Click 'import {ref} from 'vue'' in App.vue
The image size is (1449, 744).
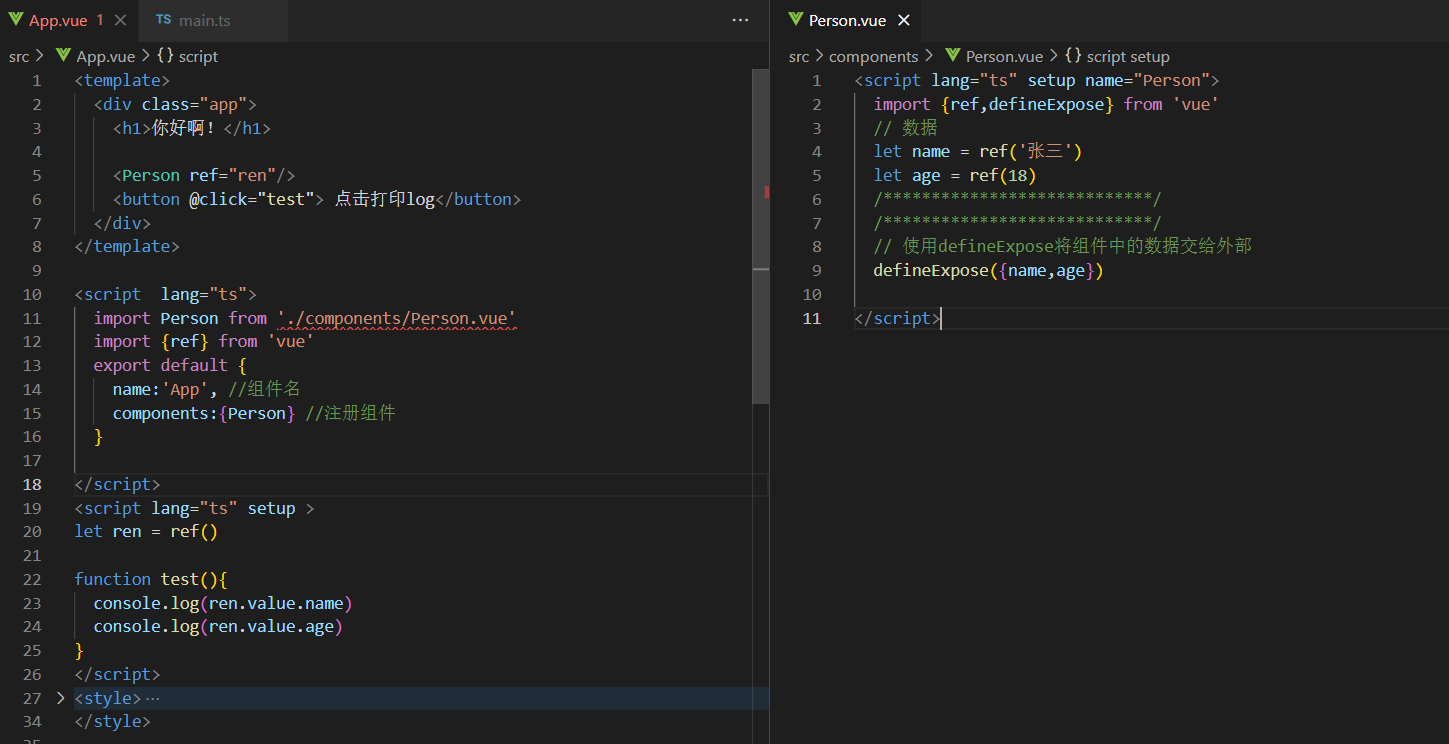point(204,341)
